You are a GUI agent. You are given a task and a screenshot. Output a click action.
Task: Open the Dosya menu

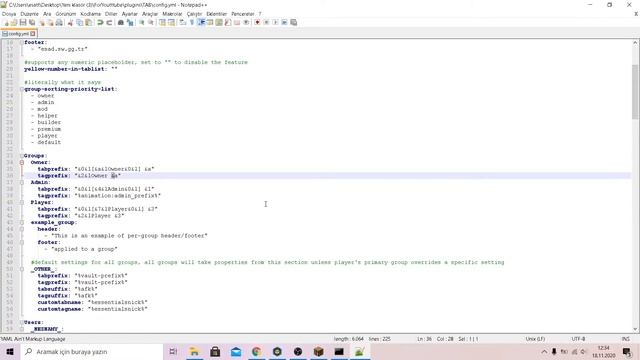click(x=9, y=14)
